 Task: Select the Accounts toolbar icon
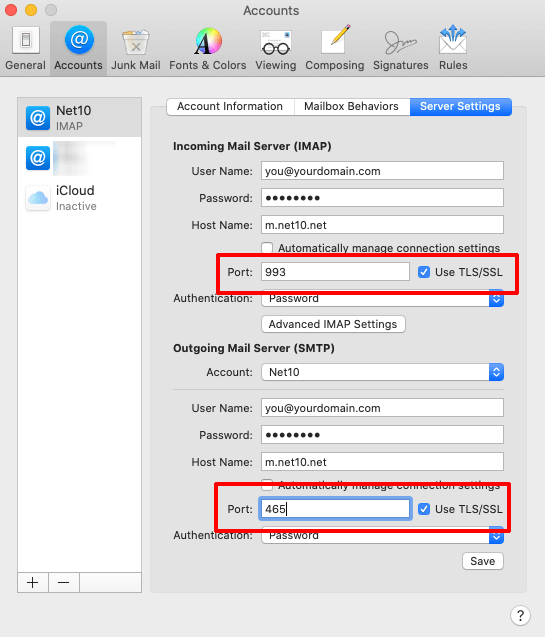pyautogui.click(x=78, y=48)
